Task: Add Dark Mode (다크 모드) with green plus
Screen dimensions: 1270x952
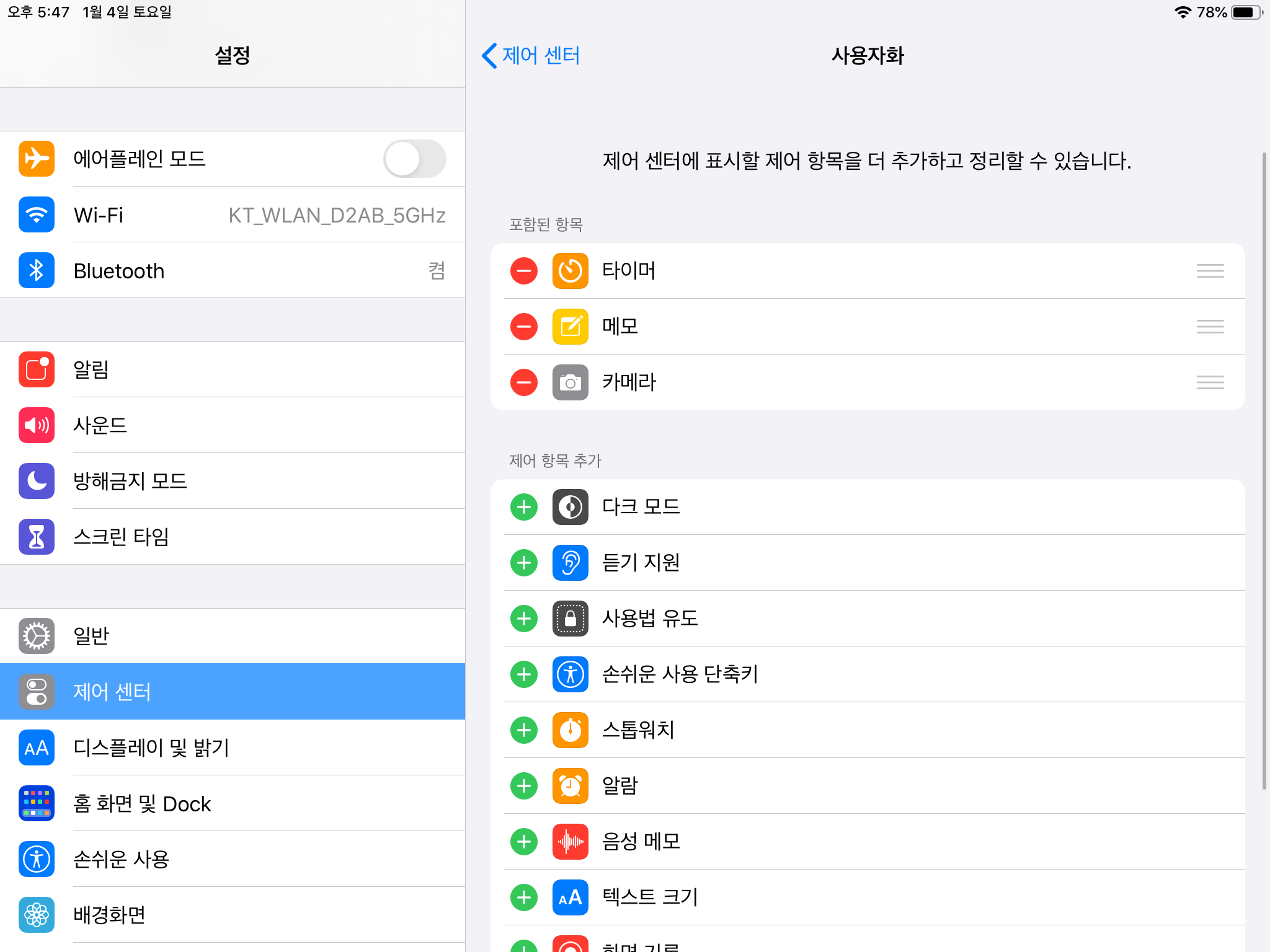Action: pyautogui.click(x=524, y=507)
